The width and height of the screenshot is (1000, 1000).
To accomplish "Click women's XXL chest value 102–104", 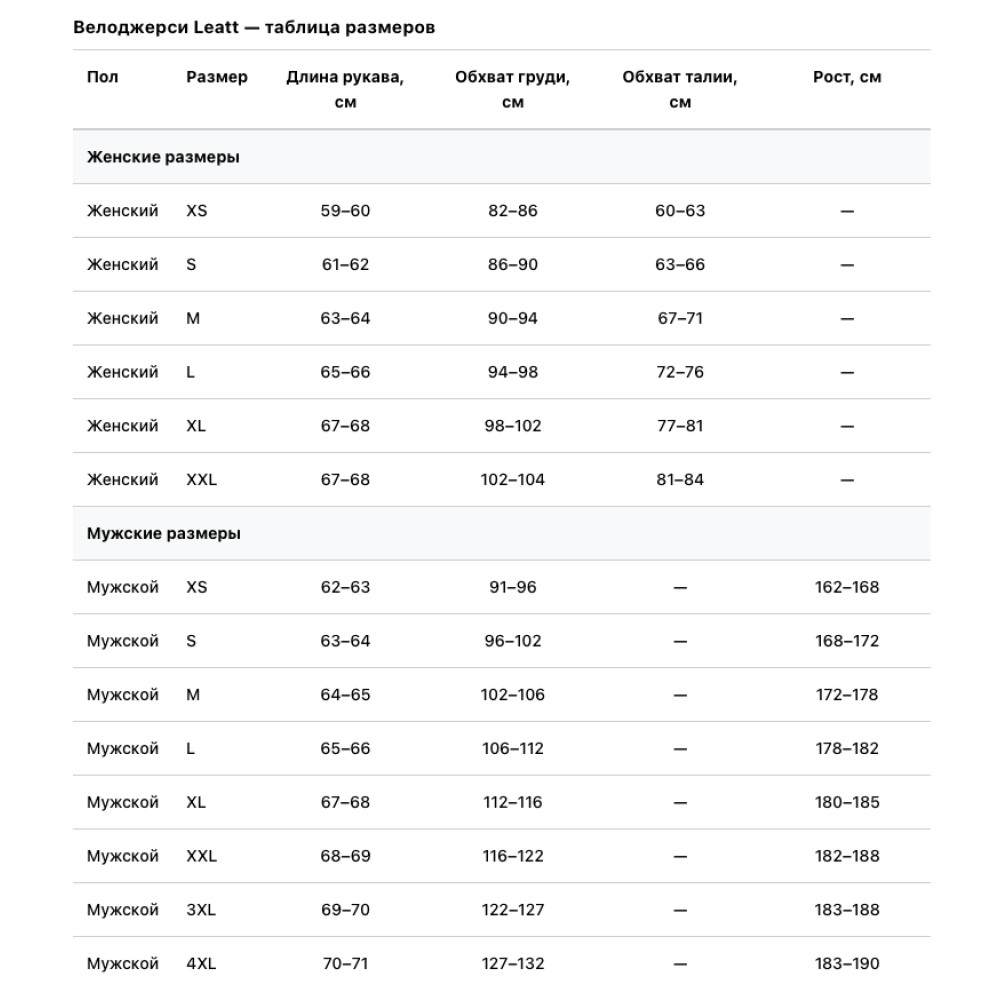I will point(513,480).
